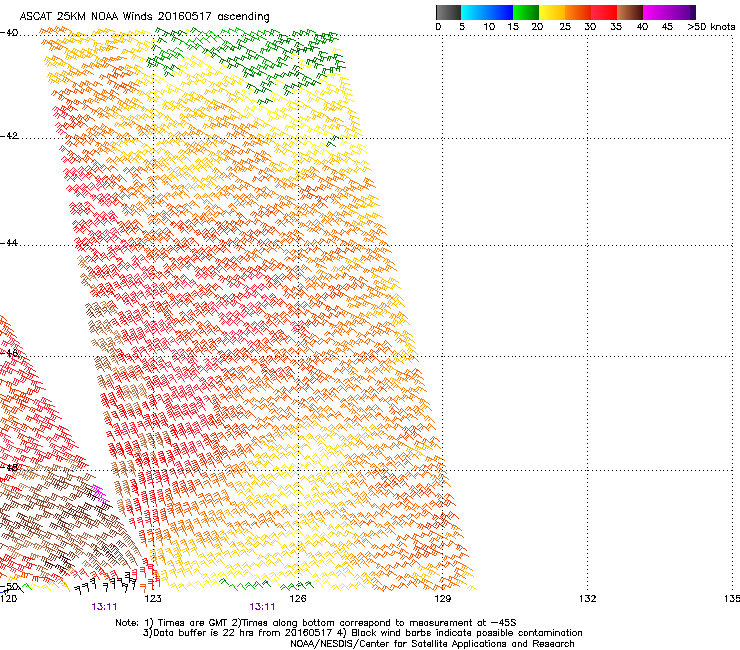Click the longitude label '132'
The image size is (740, 650).
tap(587, 599)
